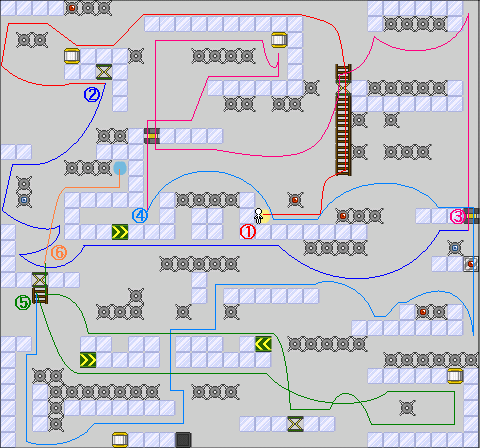480x448 pixels.
Task: Select the light blue blob object
Action: pyautogui.click(x=120, y=168)
